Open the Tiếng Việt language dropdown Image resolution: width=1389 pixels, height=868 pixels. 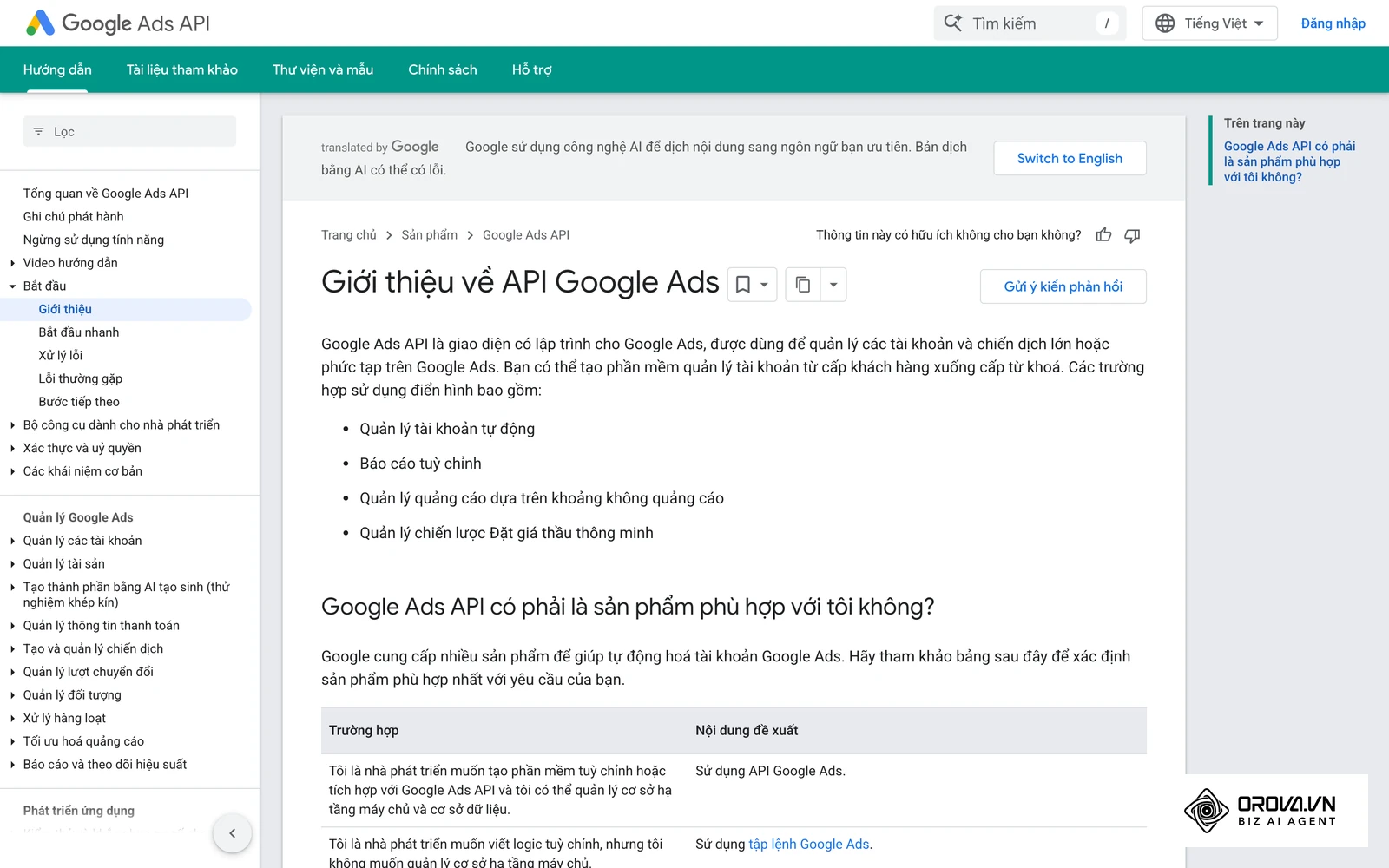click(x=1210, y=23)
